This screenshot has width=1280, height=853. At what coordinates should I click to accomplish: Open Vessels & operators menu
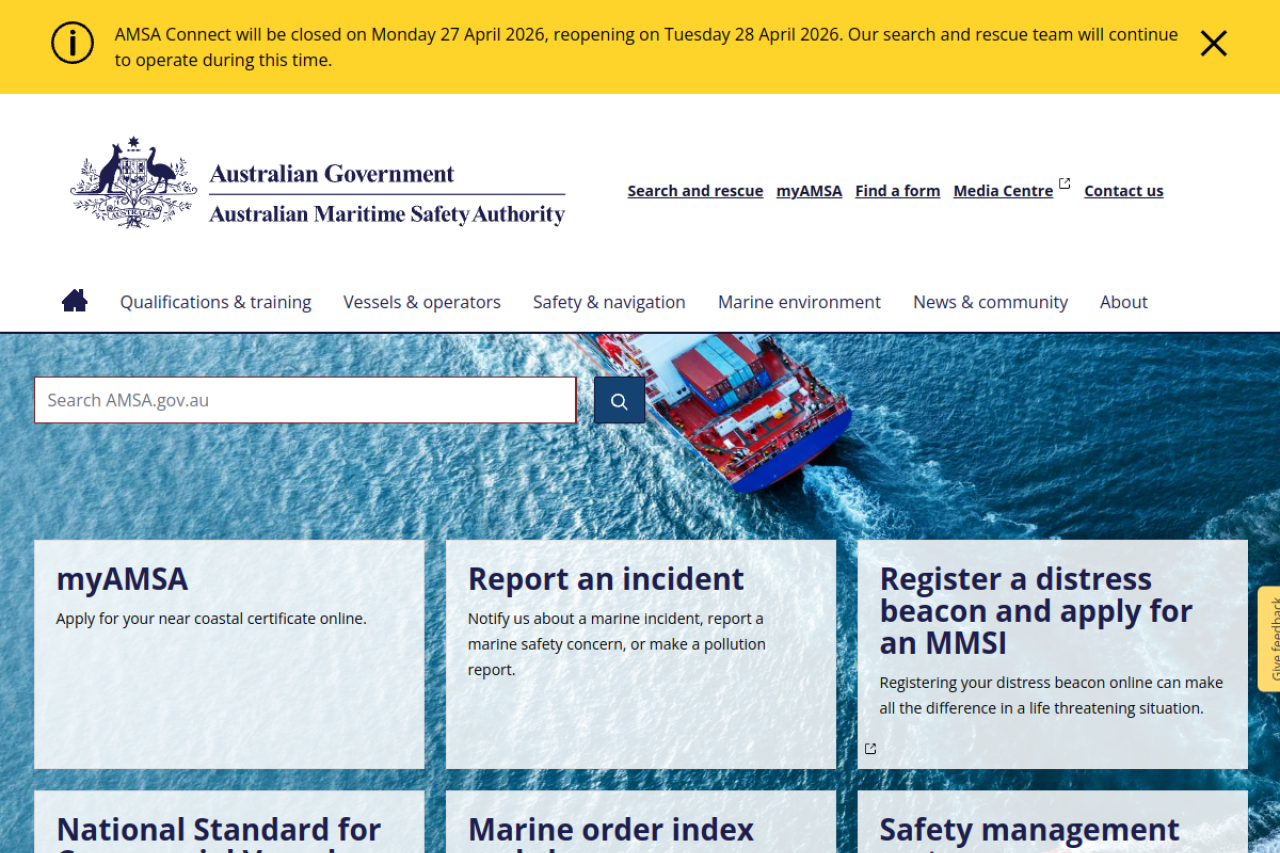coord(421,302)
